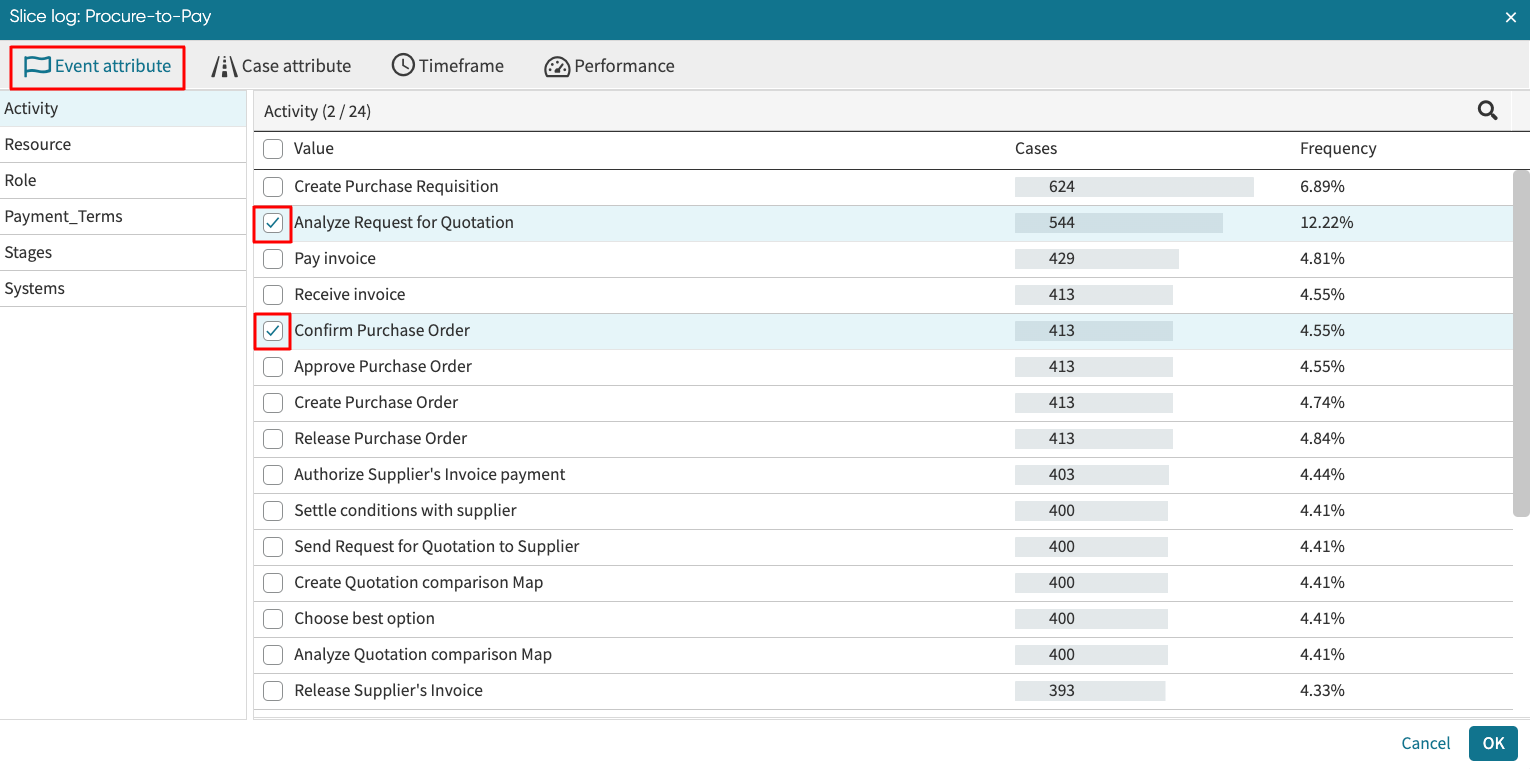Switch to the Performance tab

(x=609, y=66)
